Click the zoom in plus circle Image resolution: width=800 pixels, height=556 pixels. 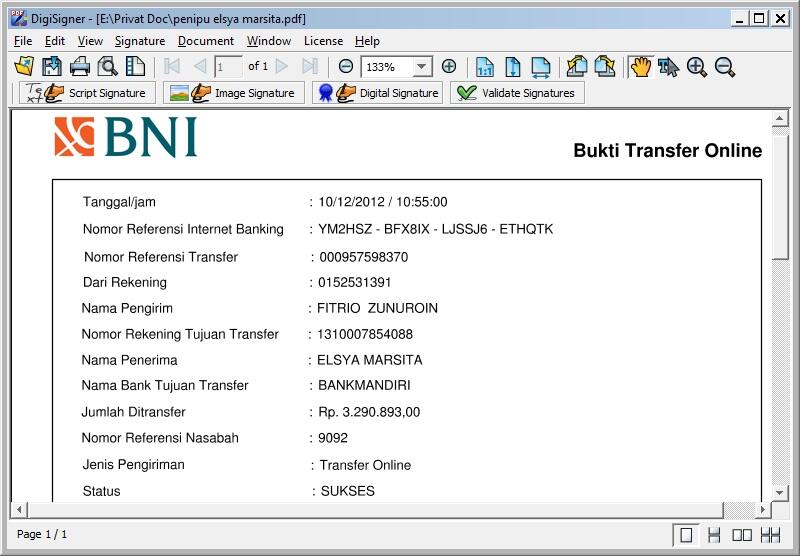pos(449,66)
